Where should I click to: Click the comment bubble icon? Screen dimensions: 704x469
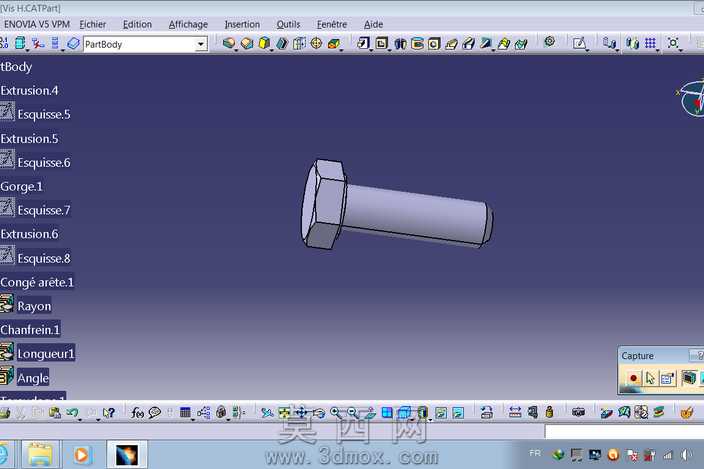point(155,412)
